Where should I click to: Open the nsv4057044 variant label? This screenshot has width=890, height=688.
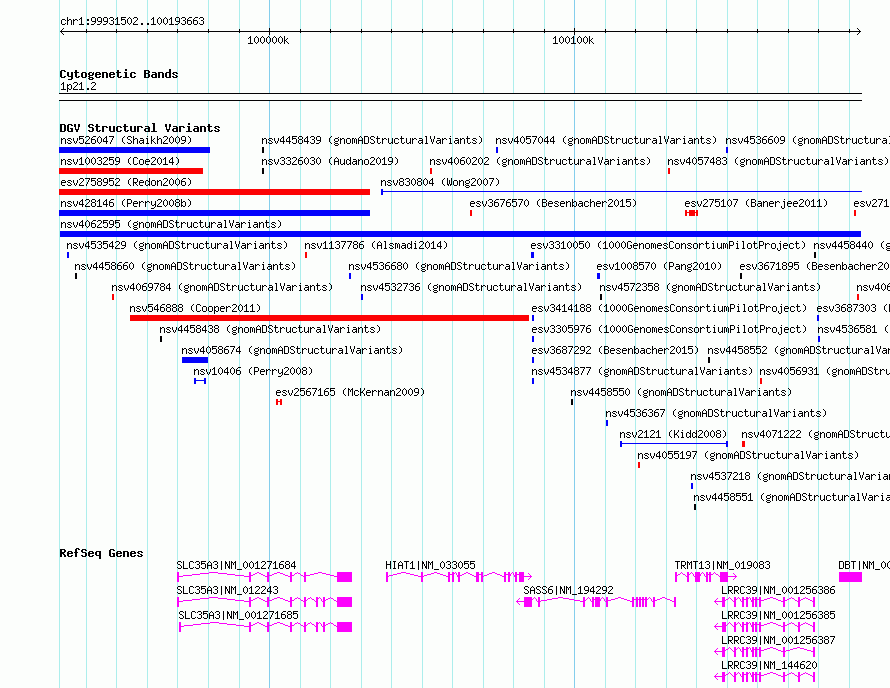(606, 140)
